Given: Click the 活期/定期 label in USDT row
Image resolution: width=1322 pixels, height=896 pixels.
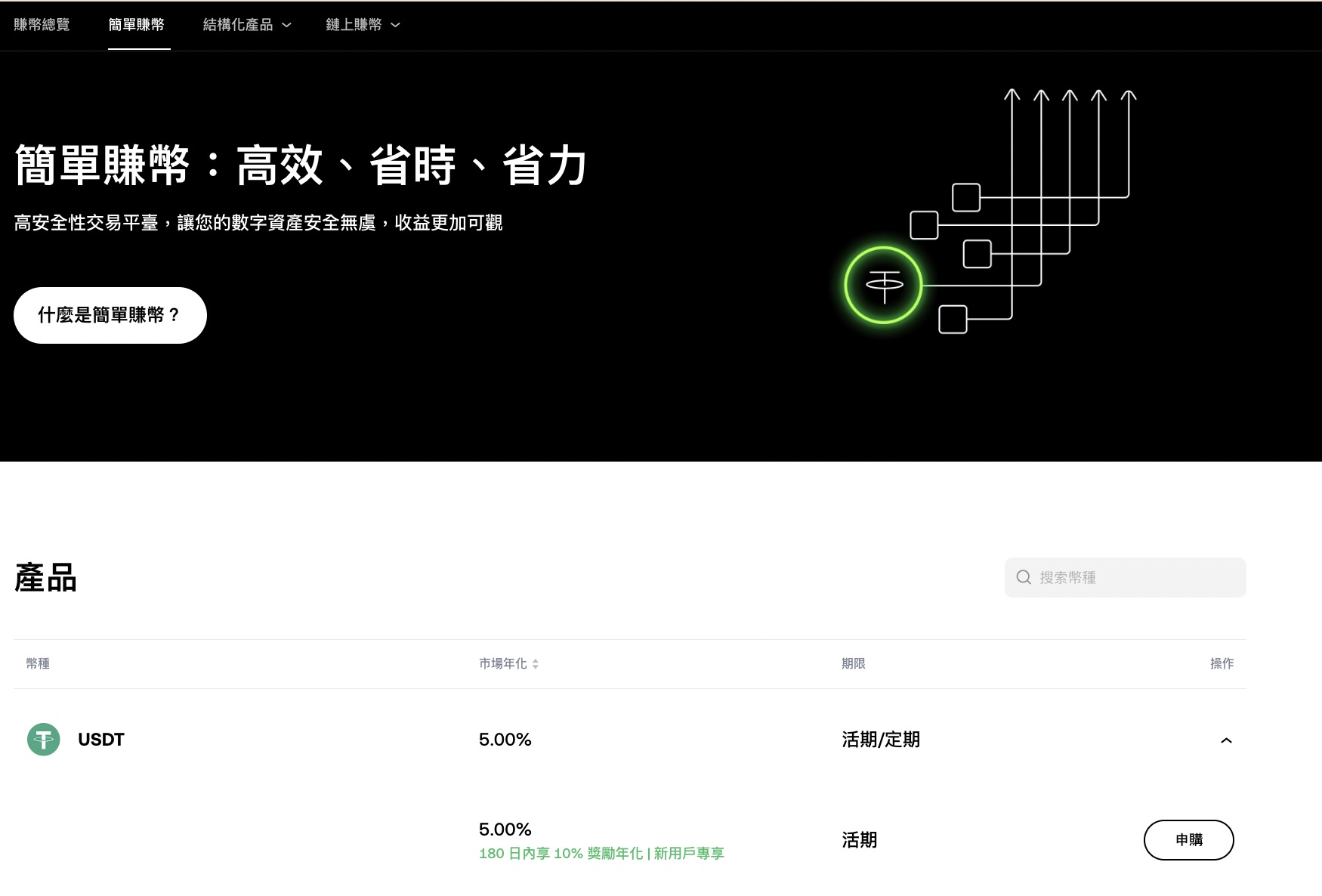Looking at the screenshot, I should (881, 740).
